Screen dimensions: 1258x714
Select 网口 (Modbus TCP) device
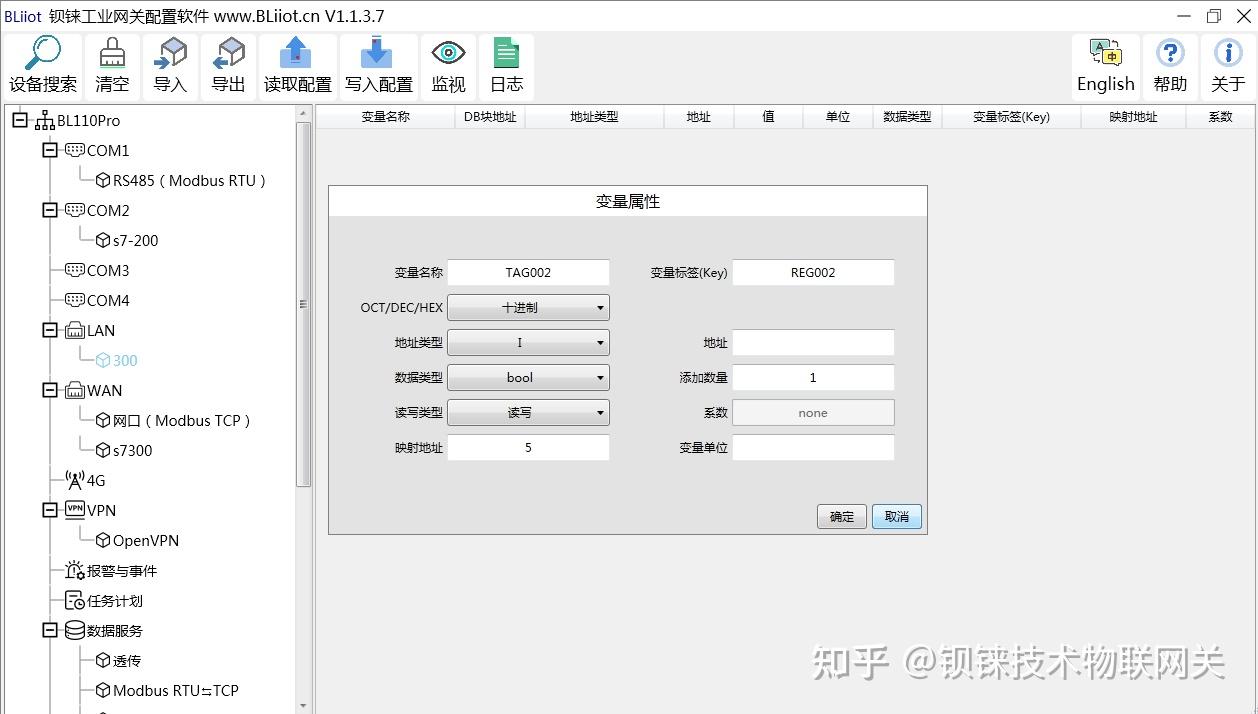[x=182, y=420]
